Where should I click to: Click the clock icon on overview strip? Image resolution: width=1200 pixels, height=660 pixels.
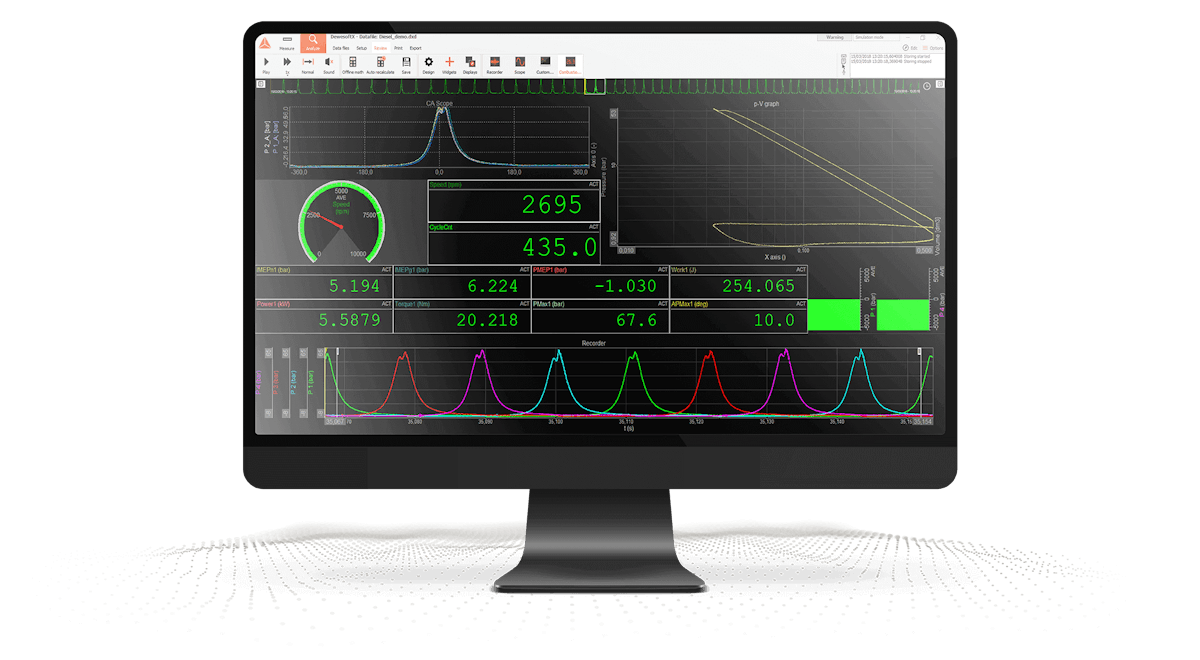[927, 86]
